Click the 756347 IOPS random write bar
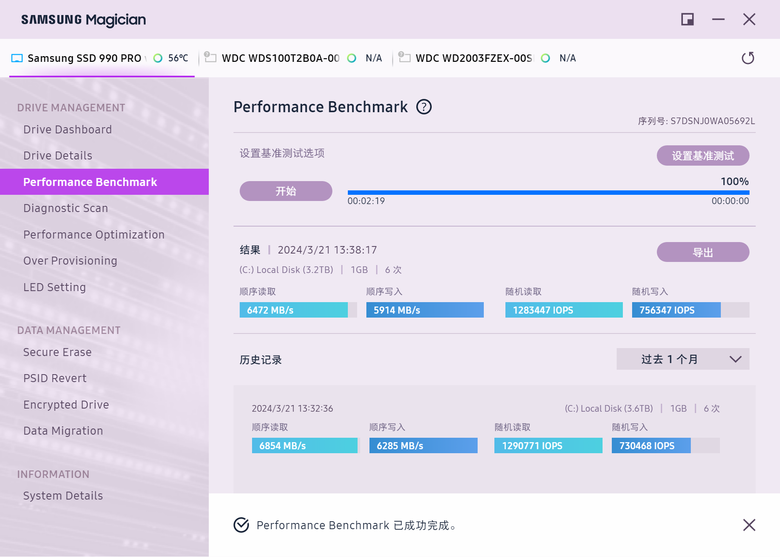This screenshot has height=557, width=780. [690, 310]
